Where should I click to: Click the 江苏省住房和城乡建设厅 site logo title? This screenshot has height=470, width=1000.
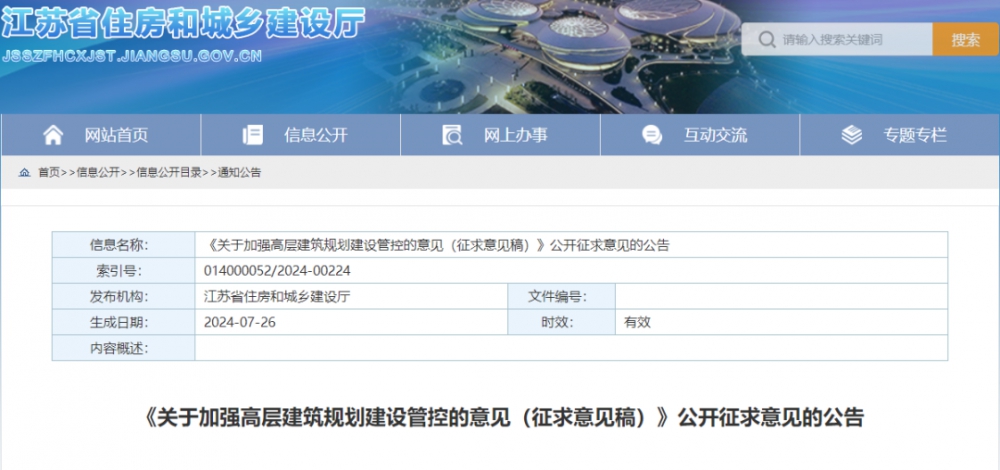pyautogui.click(x=183, y=23)
